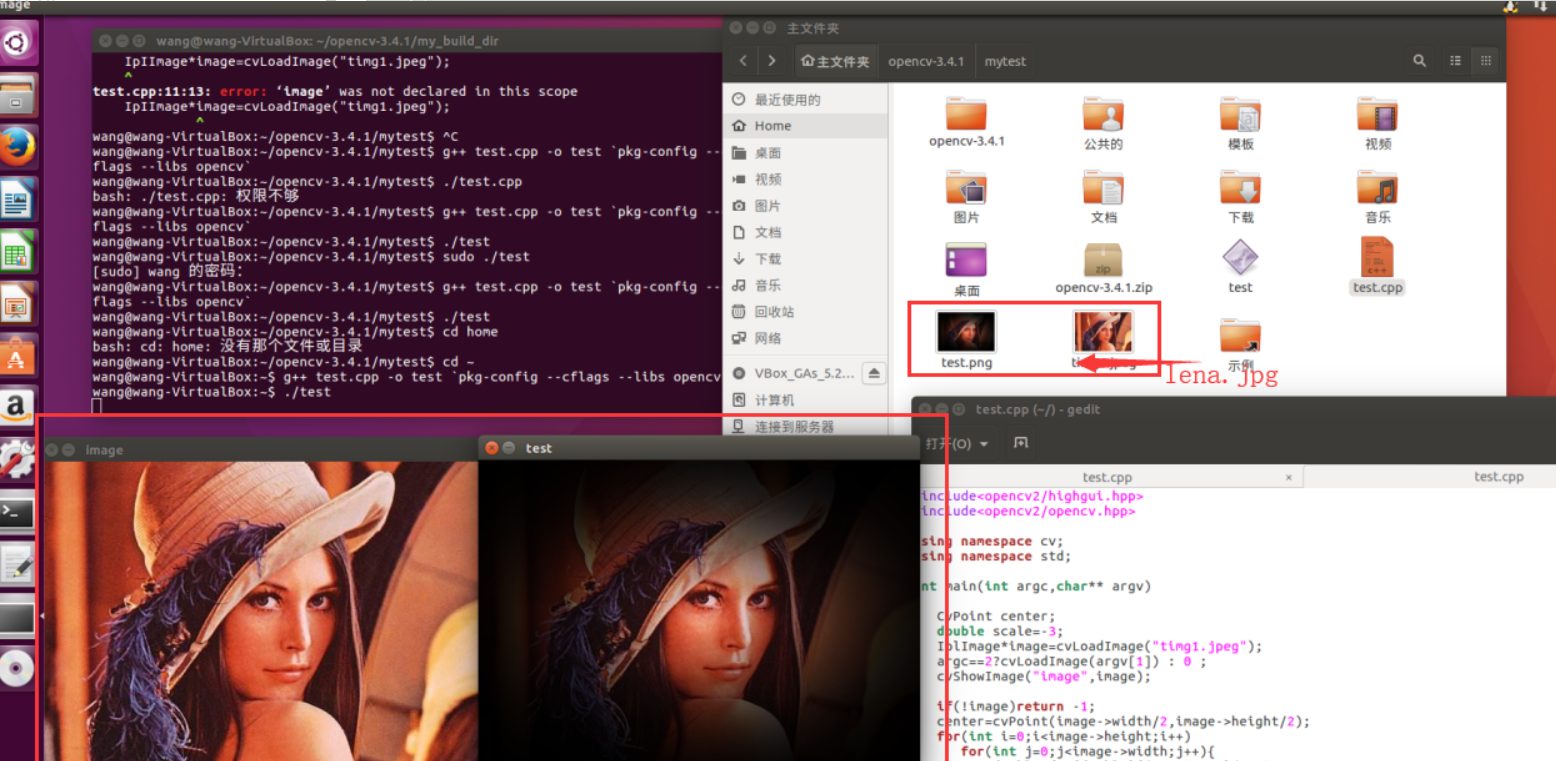Open the 公共的 folder
Screen dimensions: 1556x761
1103,123
